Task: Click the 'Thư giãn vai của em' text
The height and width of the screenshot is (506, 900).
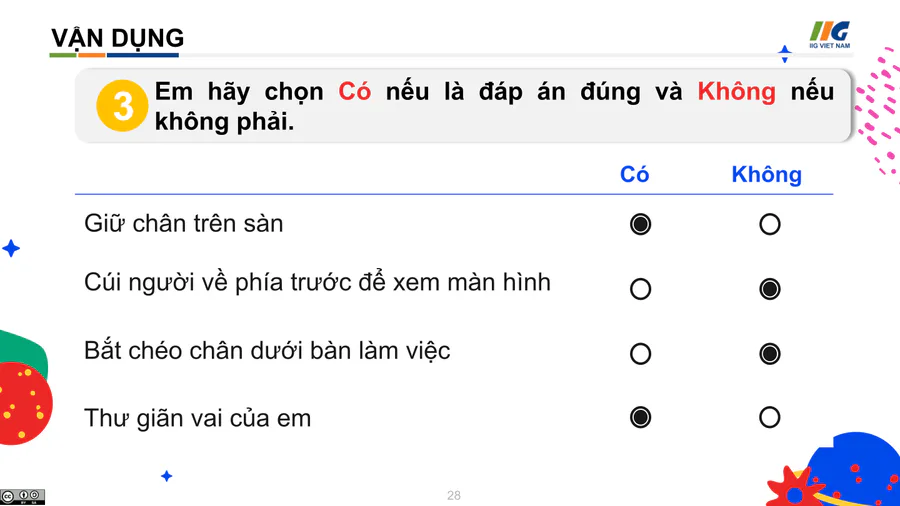Action: coord(197,418)
